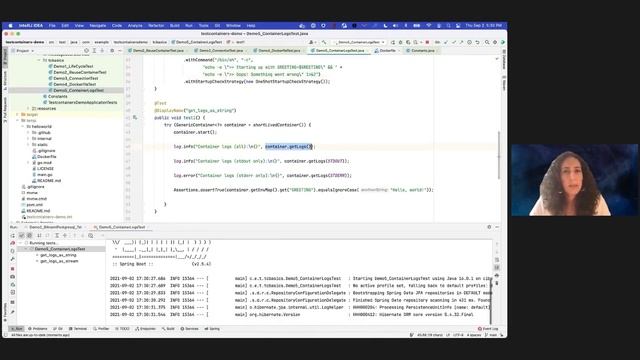
Task: Collapse the helloworld folder
Action: click(23, 127)
